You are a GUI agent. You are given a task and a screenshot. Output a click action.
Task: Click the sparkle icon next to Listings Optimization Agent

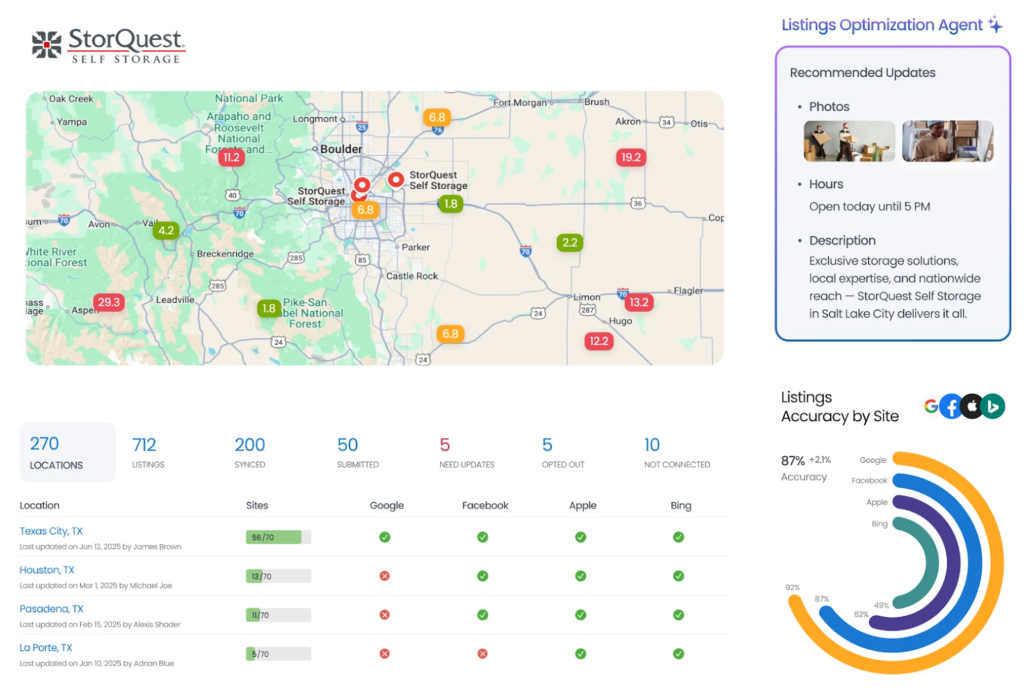[993, 23]
